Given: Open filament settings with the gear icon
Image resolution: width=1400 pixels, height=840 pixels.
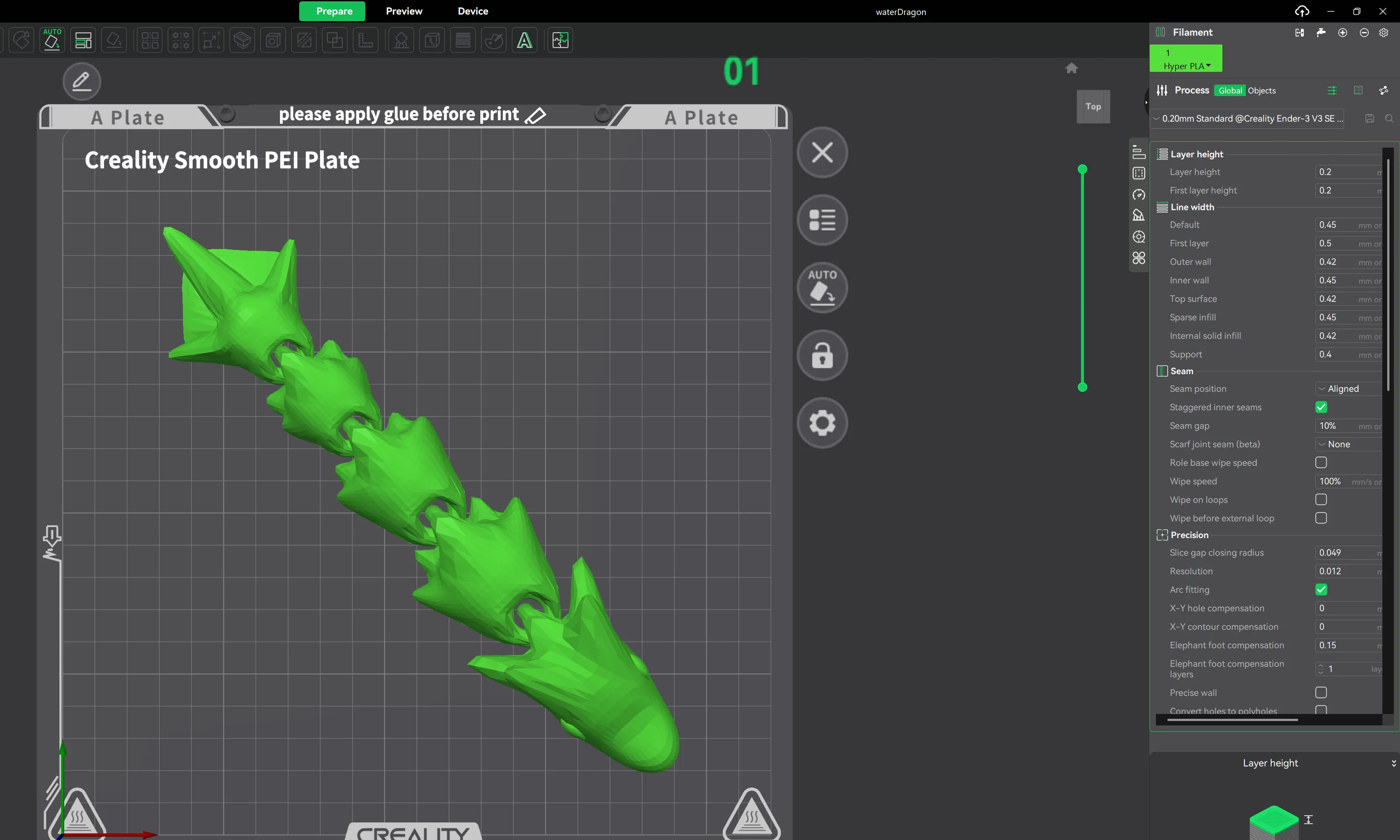Looking at the screenshot, I should click(x=1384, y=33).
